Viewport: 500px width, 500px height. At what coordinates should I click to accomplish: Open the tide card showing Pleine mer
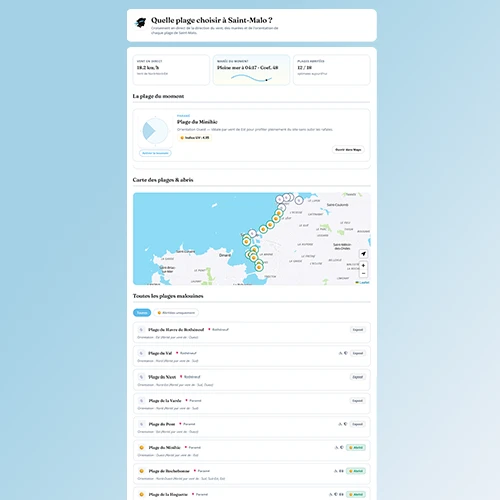point(251,70)
